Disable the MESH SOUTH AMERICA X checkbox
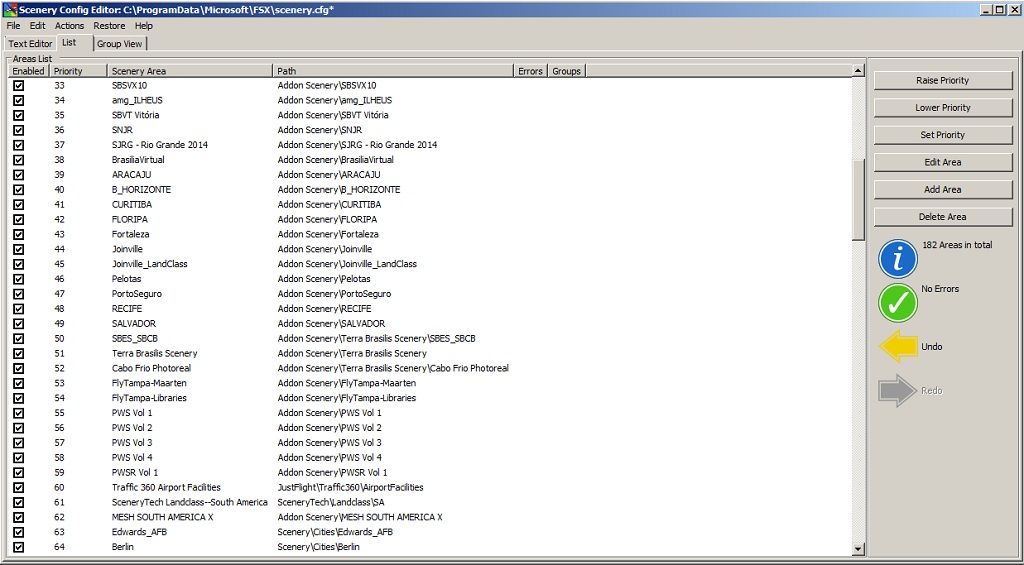Image resolution: width=1024 pixels, height=565 pixels. tap(18, 517)
